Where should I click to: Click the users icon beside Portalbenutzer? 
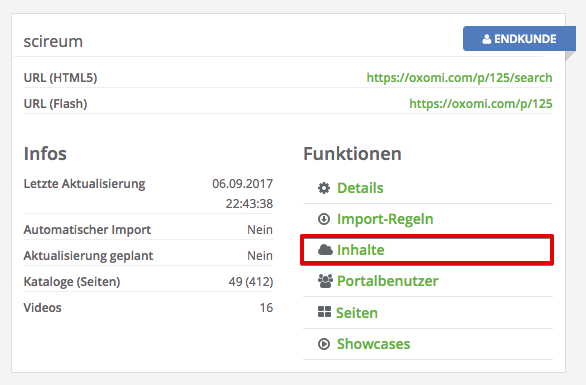[325, 281]
